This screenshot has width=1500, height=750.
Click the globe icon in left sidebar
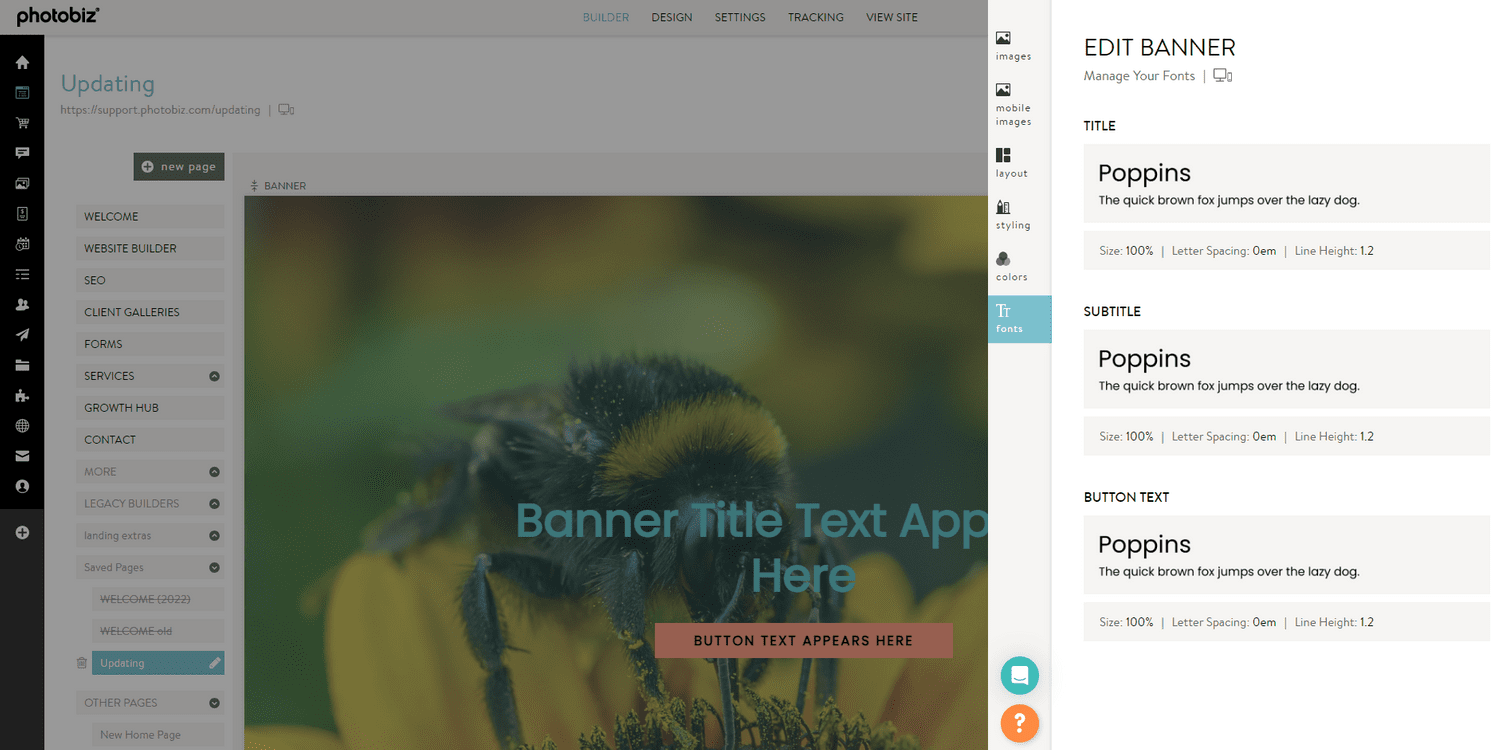pos(22,425)
